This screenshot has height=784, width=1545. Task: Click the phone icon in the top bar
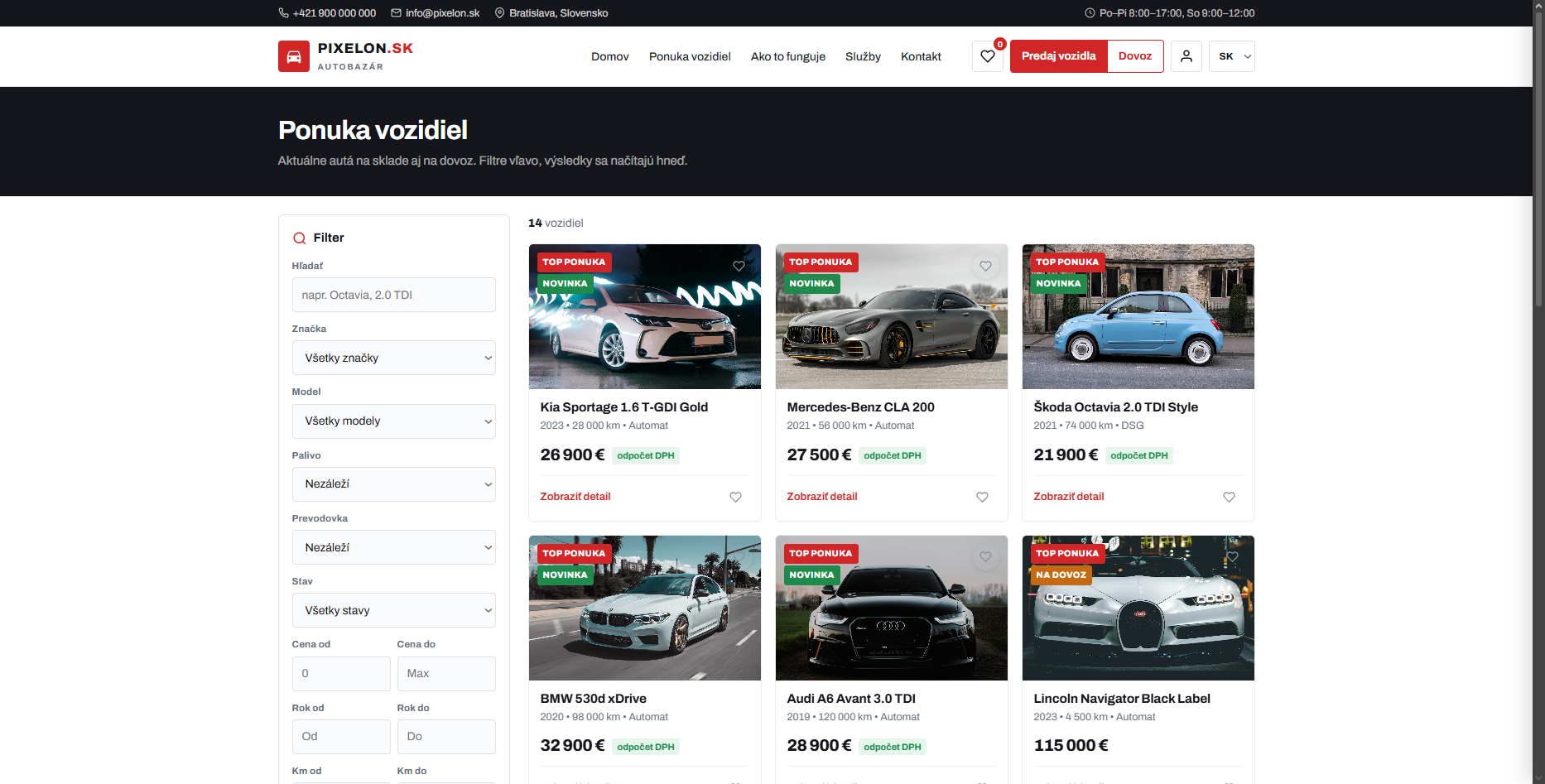coord(283,13)
